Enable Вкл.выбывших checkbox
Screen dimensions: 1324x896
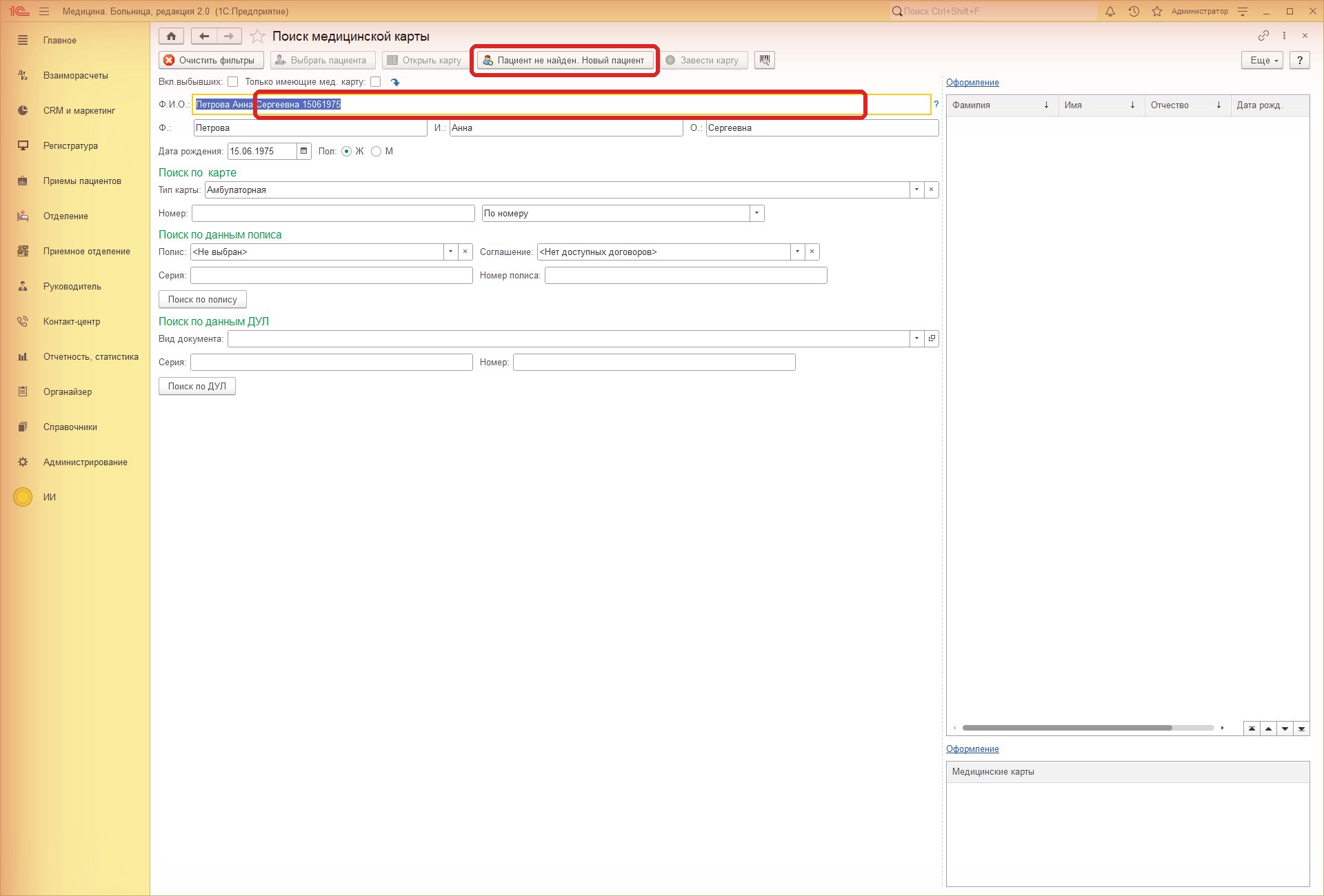point(233,82)
